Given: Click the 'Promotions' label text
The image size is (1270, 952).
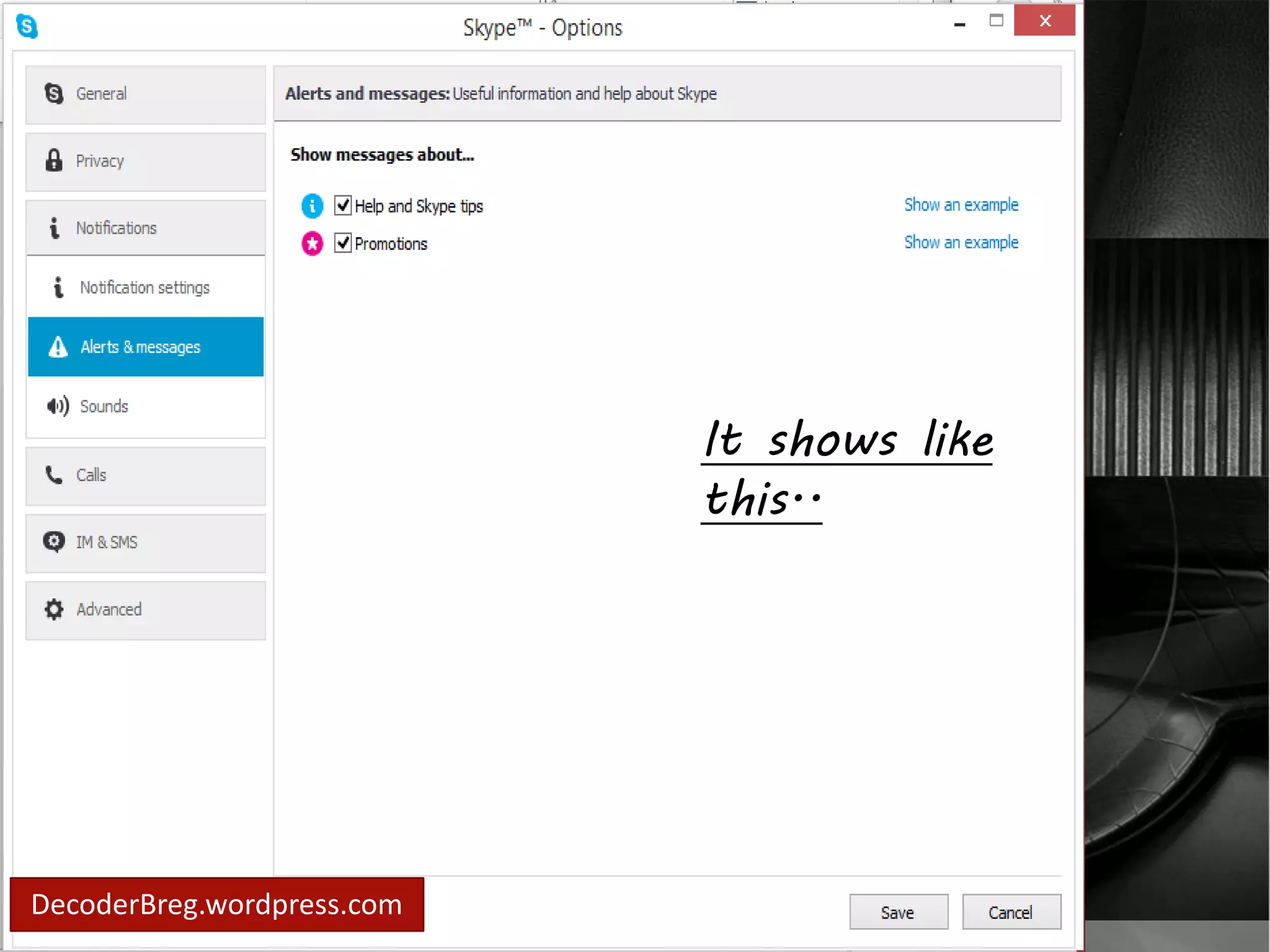Looking at the screenshot, I should tap(391, 244).
